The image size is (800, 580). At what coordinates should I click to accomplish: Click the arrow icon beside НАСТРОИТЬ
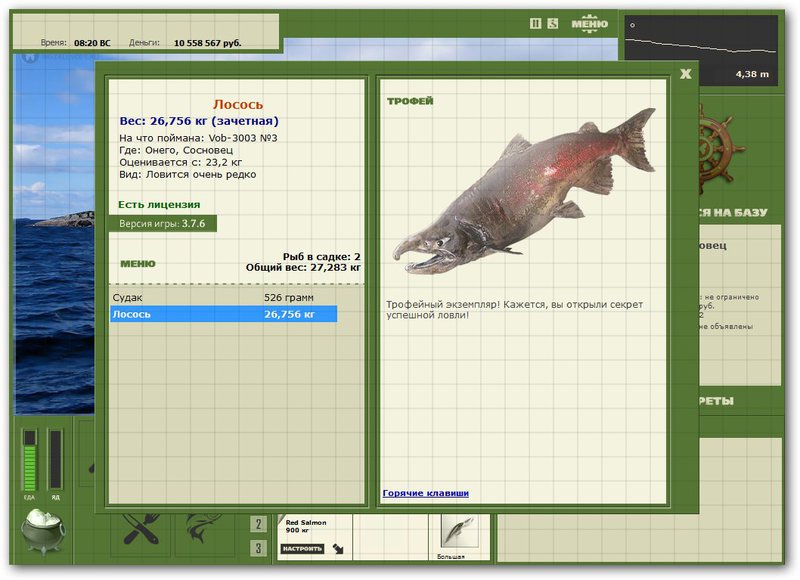coord(338,548)
